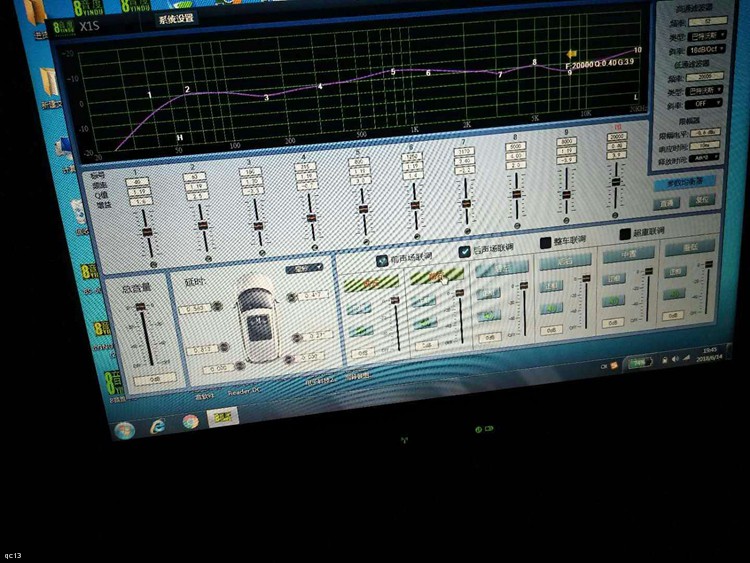Click the EQ band 5 node on curve
750x563 pixels.
pos(393,72)
